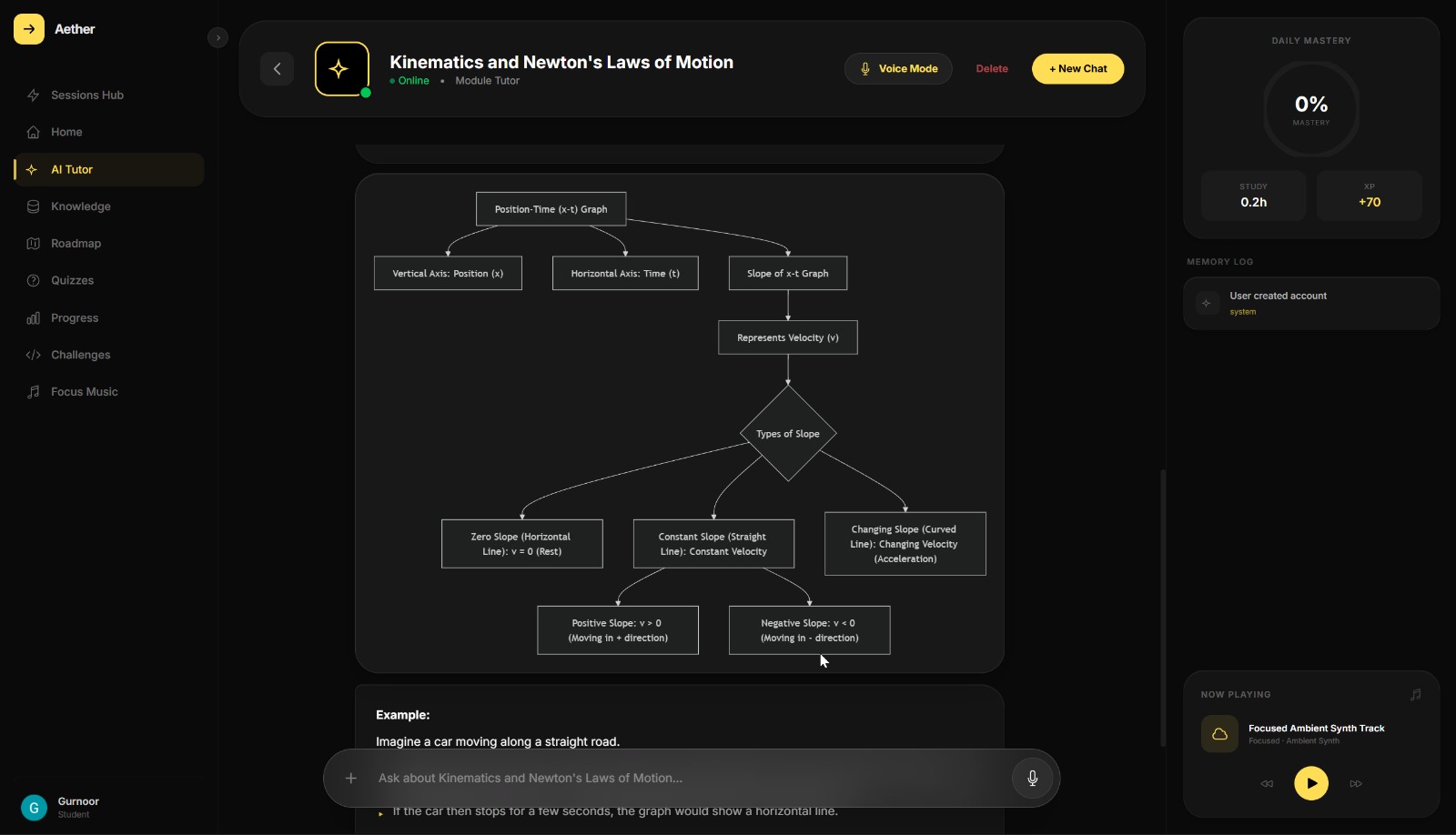The height and width of the screenshot is (835, 1456).
Task: Collapse the sidebar with the chevron button
Action: pos(217,37)
